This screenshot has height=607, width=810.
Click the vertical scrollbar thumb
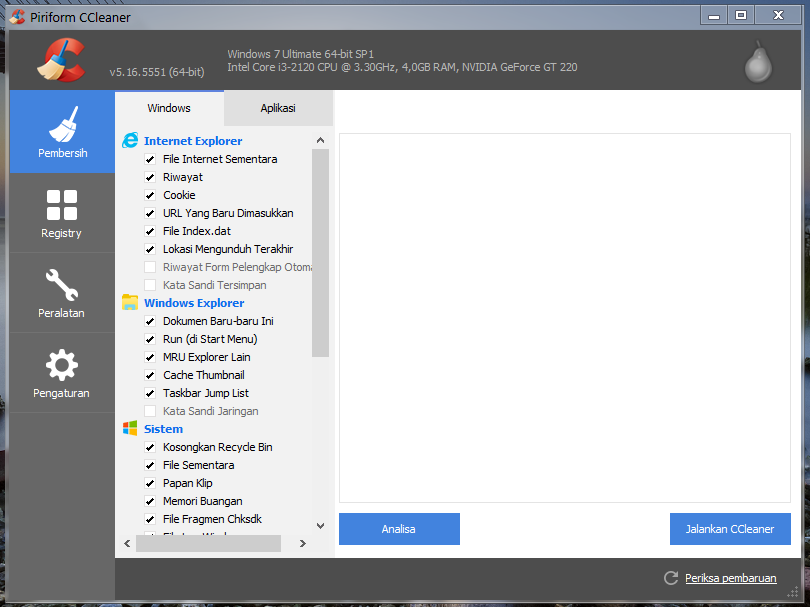pyautogui.click(x=320, y=253)
